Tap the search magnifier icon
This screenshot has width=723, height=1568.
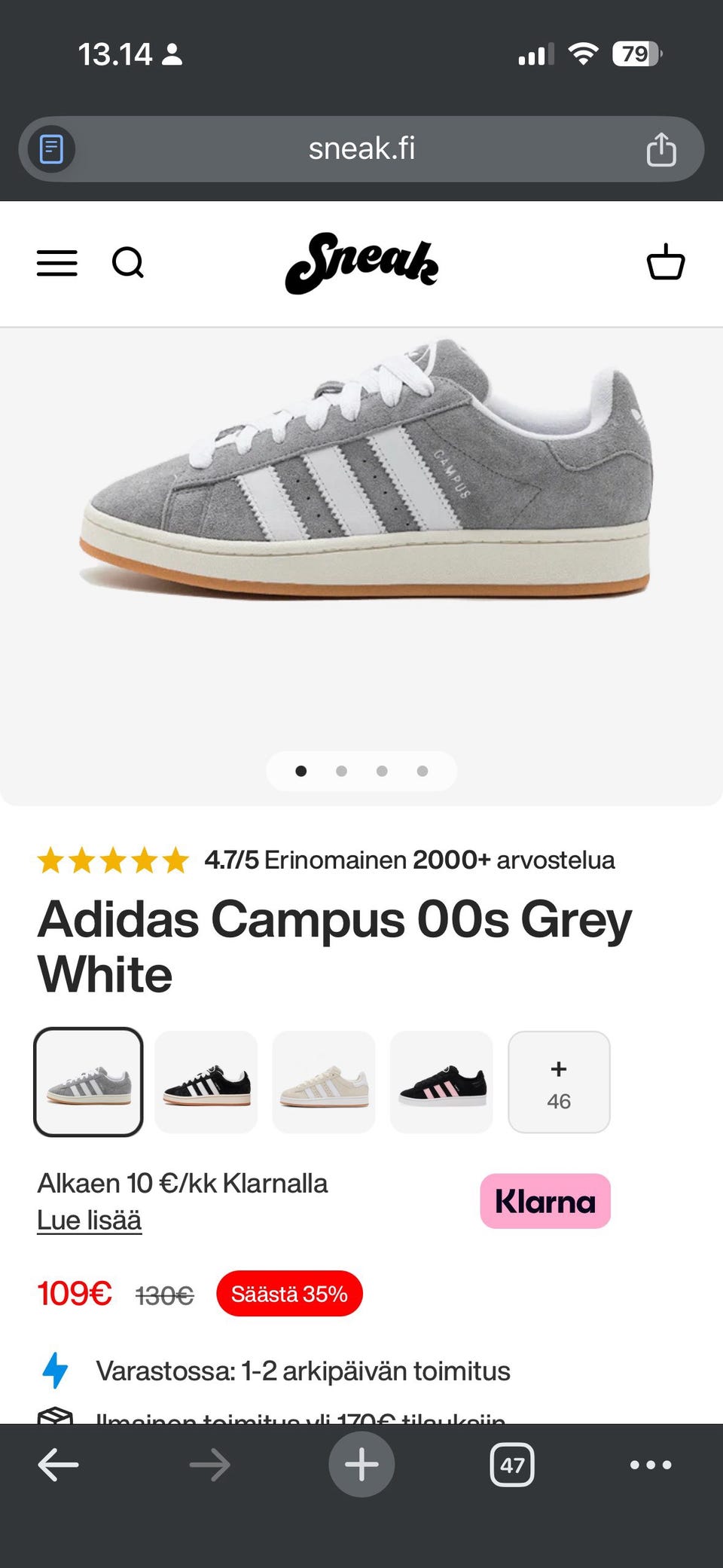128,263
